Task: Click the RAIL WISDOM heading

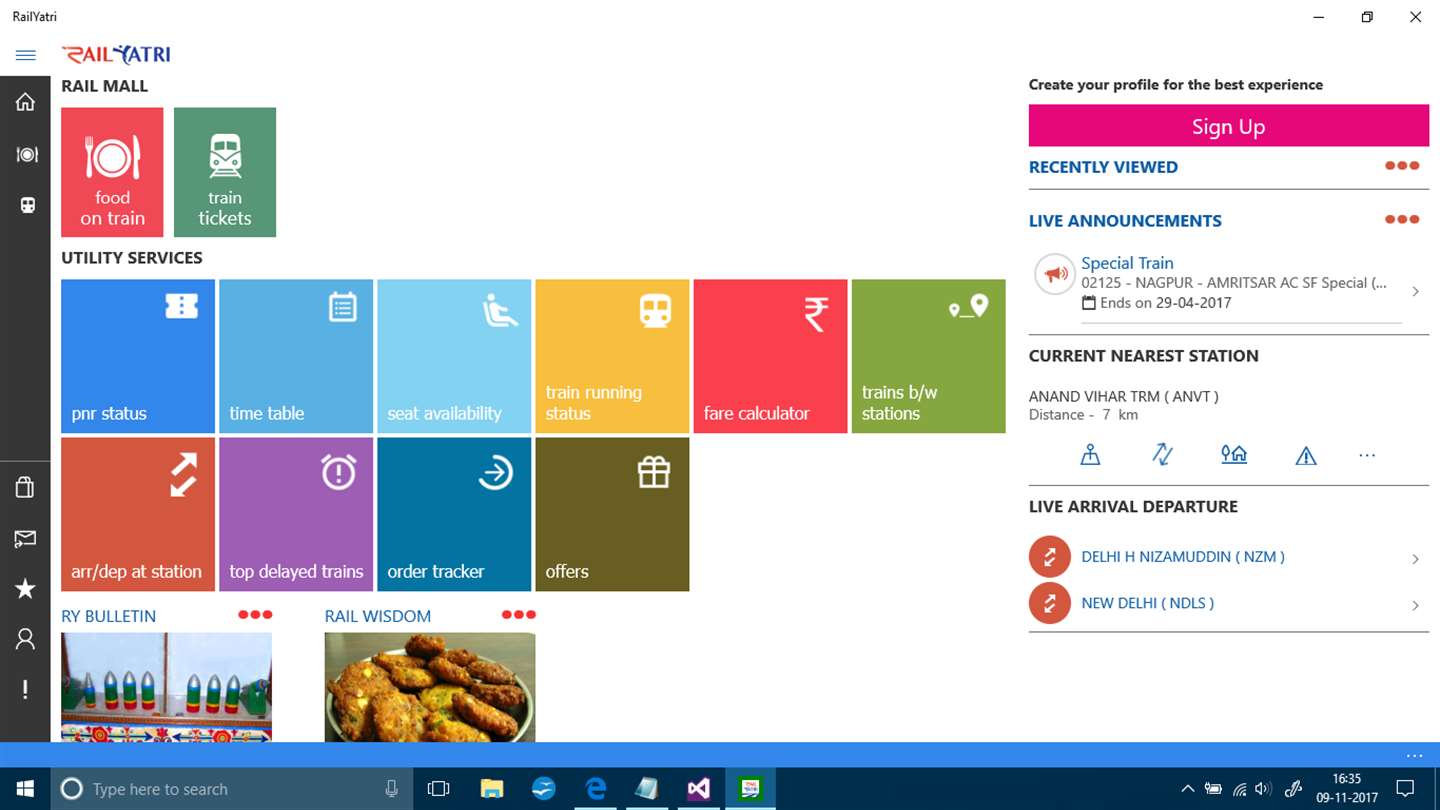Action: coord(378,616)
